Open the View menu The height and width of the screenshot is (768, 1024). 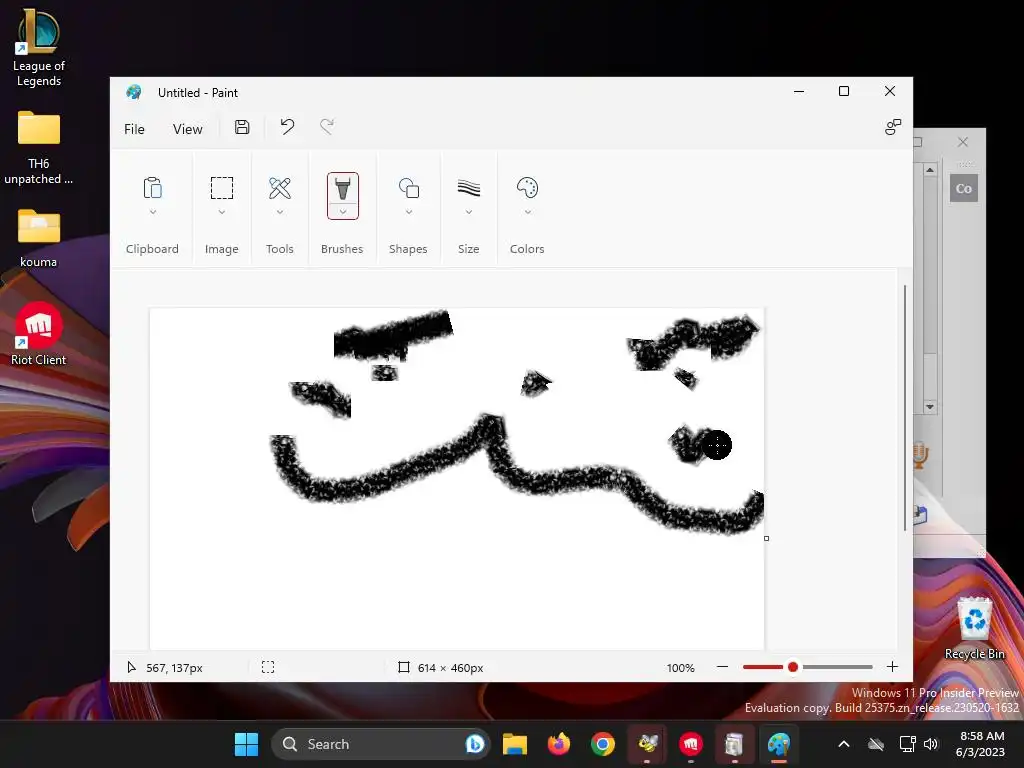click(187, 129)
